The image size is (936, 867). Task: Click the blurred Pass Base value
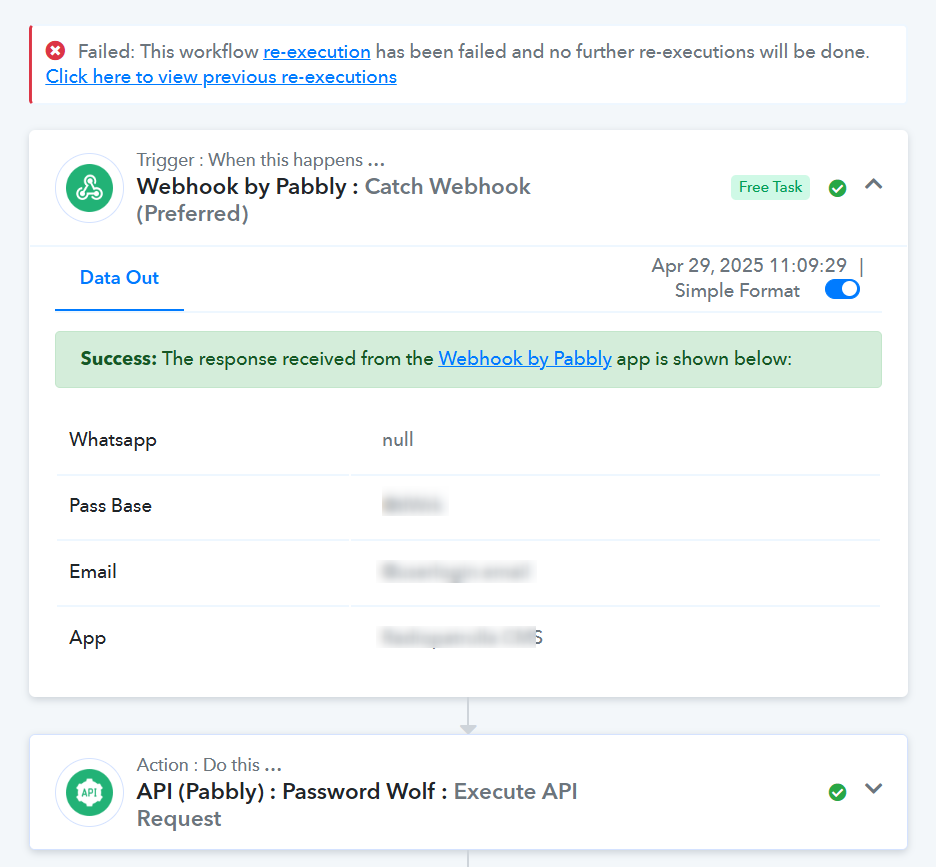(x=414, y=505)
